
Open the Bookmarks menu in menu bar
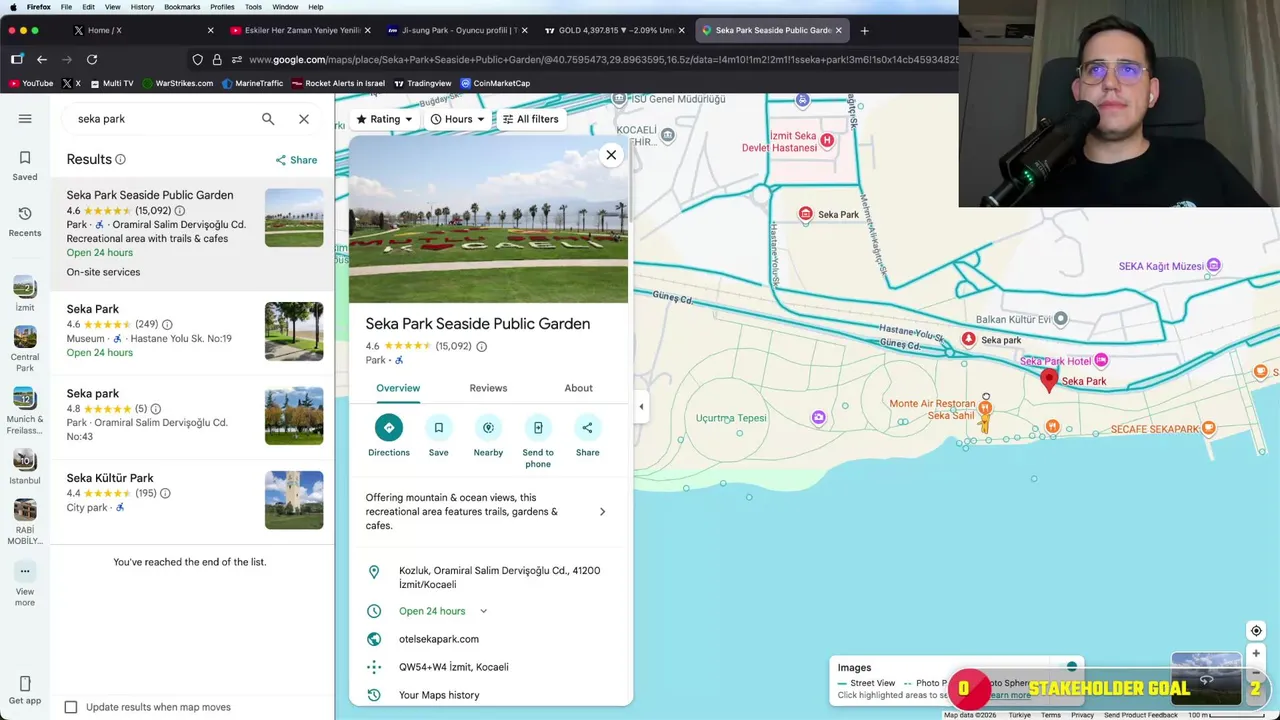pos(182,7)
